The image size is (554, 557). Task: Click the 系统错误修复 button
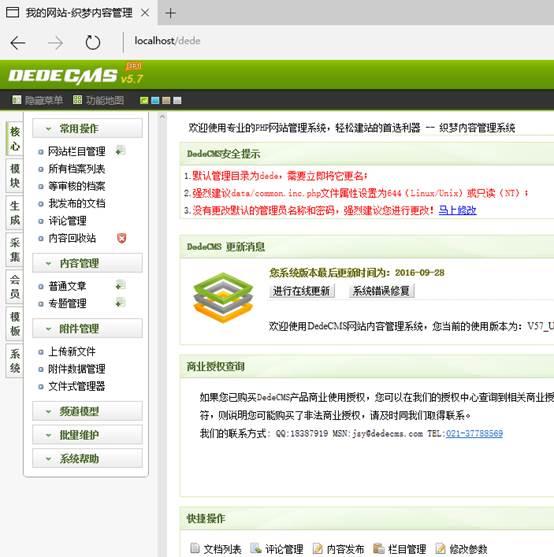[x=381, y=291]
